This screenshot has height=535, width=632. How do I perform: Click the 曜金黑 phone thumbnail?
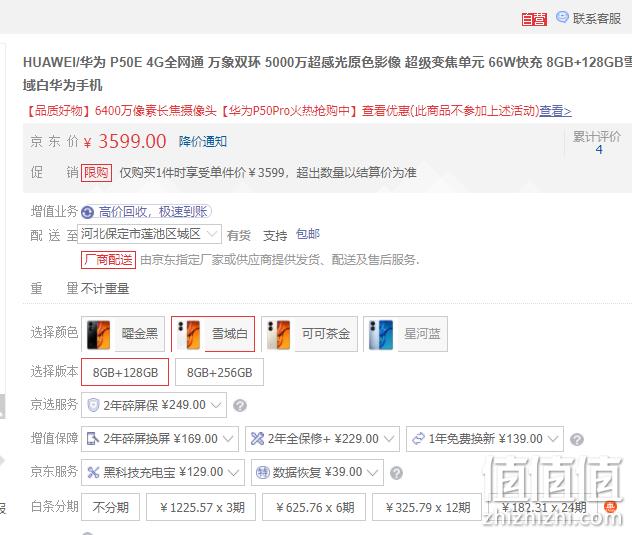(99, 334)
